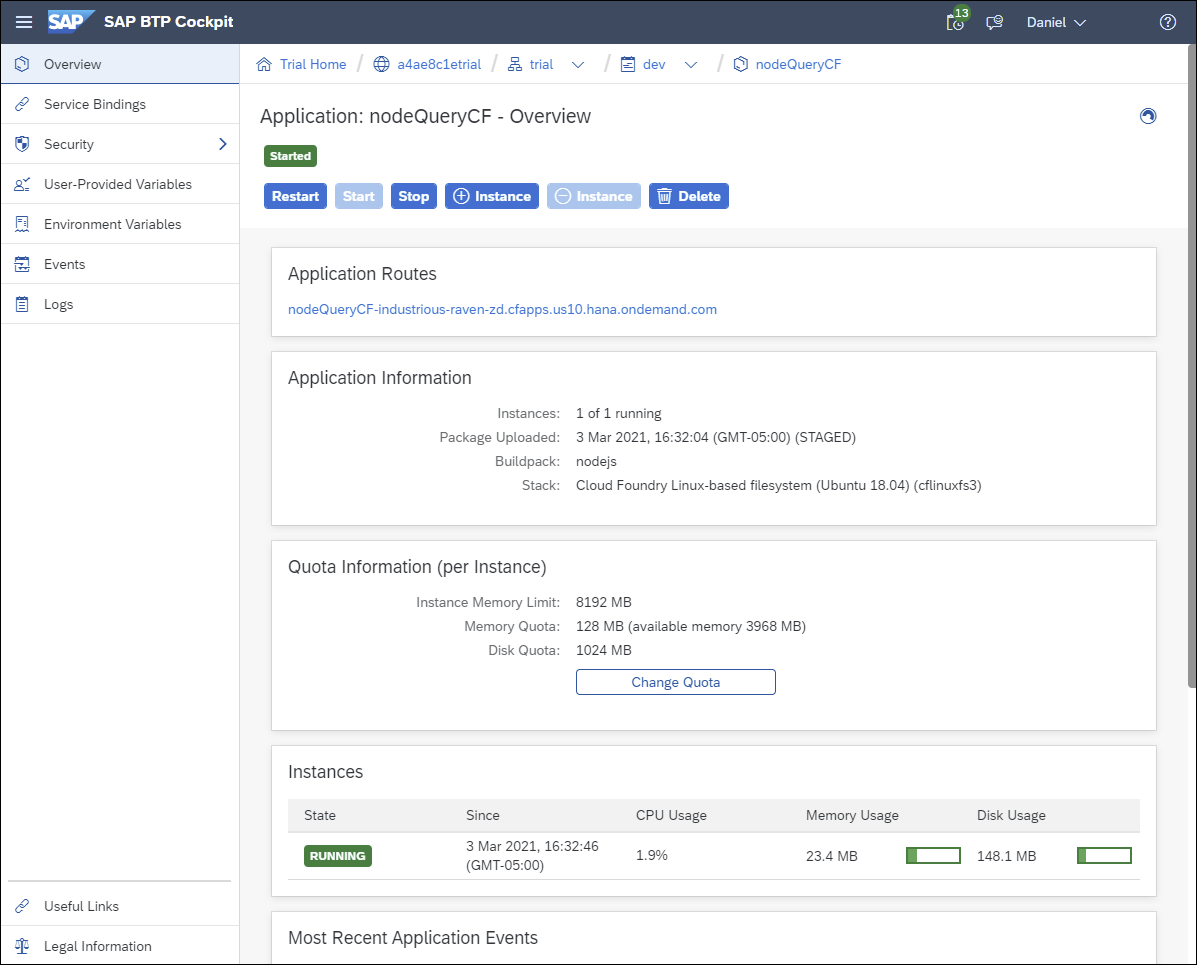Click the Memory Usage progress bar
This screenshot has height=965, width=1197.
click(x=933, y=856)
